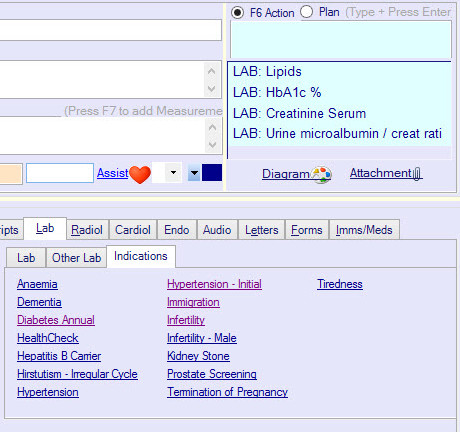
Task: Select the Plan radio button
Action: pos(306,12)
